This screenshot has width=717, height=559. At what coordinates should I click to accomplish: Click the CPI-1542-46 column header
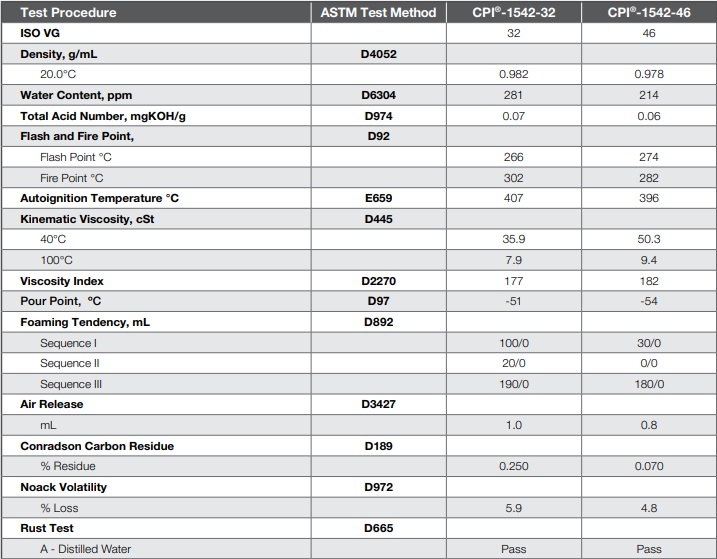[x=648, y=12]
